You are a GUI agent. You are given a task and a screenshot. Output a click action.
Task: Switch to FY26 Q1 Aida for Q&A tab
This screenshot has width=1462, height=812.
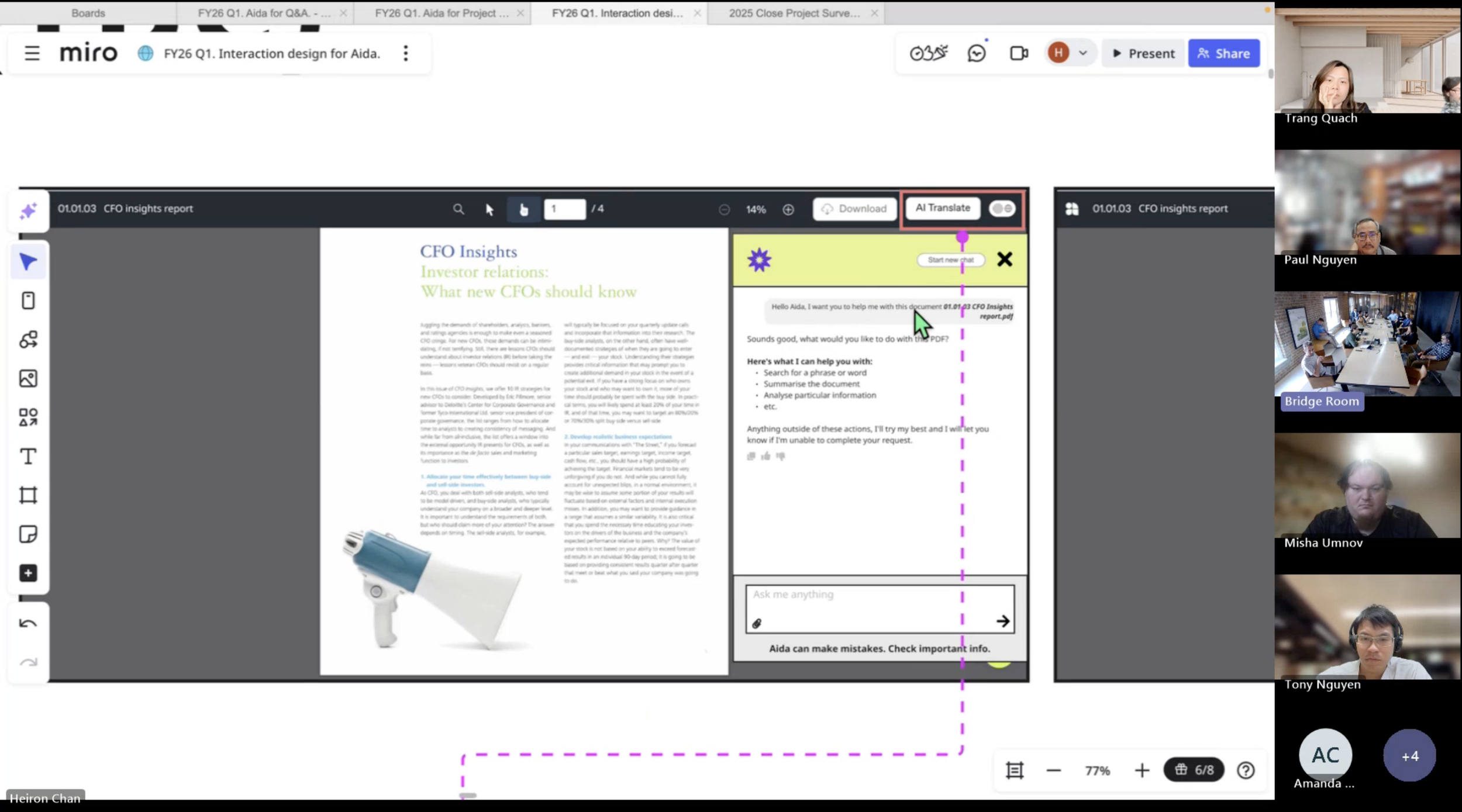(x=263, y=13)
